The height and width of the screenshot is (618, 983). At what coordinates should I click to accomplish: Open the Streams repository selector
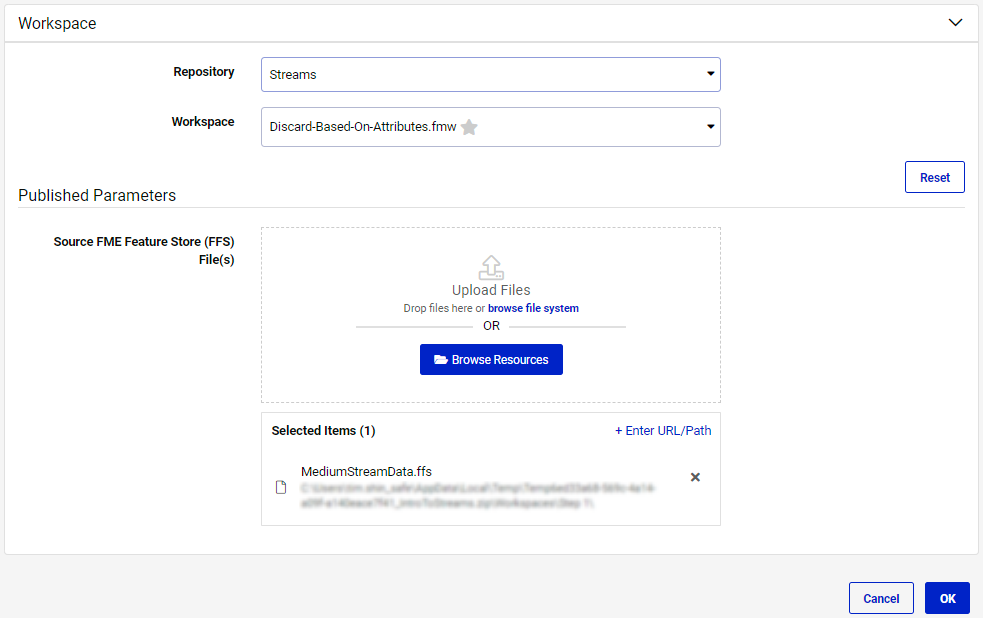[x=490, y=74]
